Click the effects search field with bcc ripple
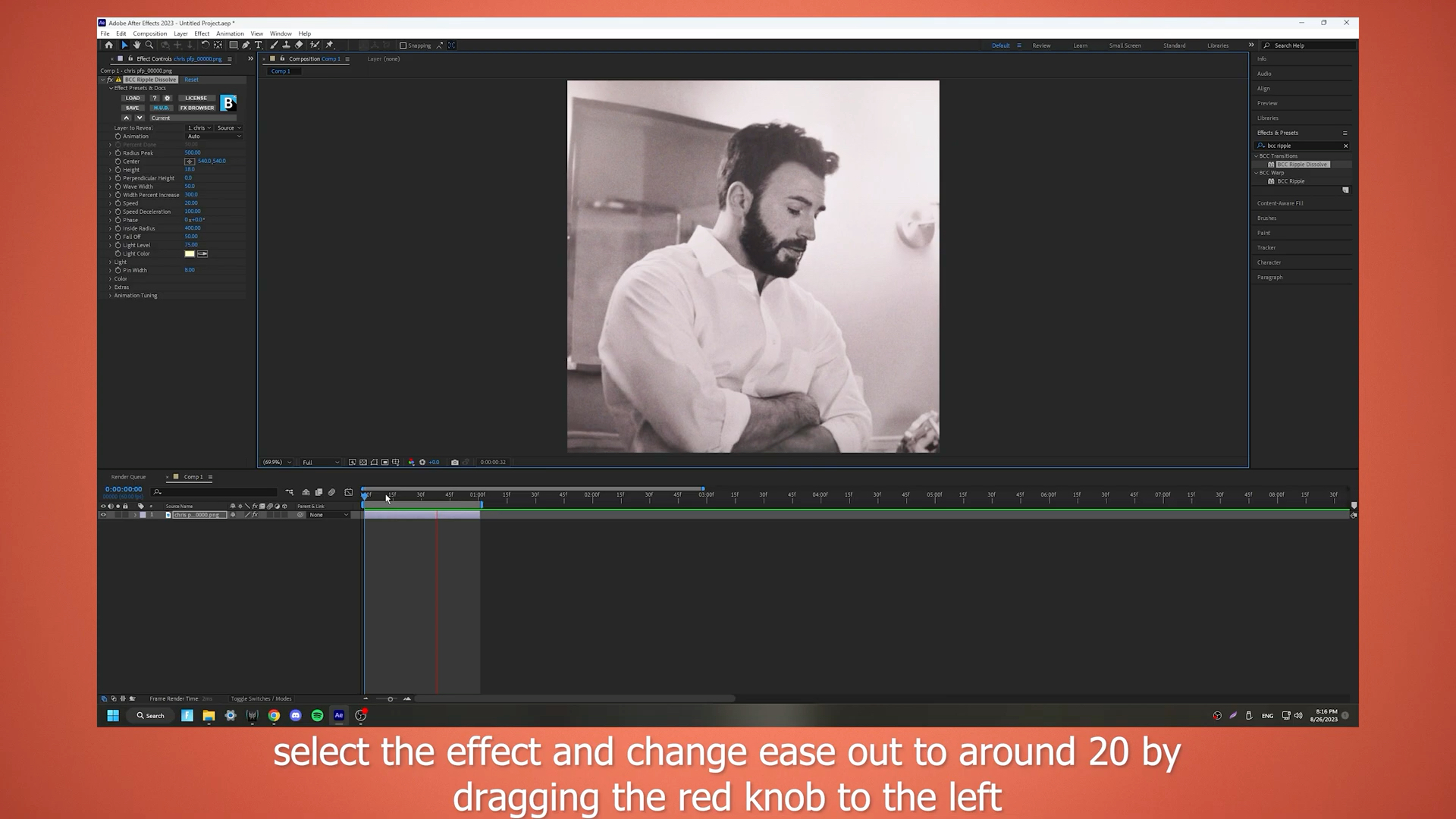 pos(1303,146)
